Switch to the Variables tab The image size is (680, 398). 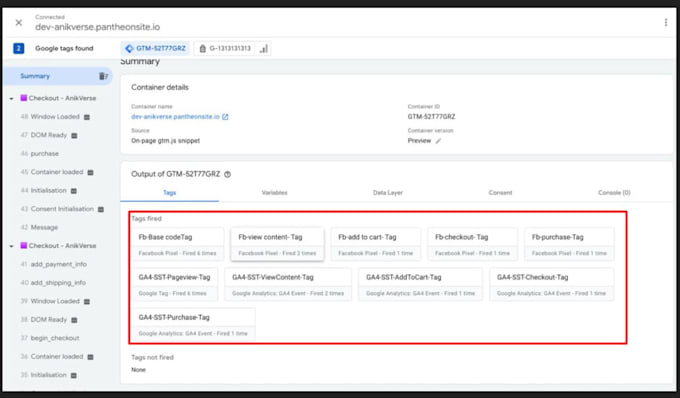[x=275, y=193]
